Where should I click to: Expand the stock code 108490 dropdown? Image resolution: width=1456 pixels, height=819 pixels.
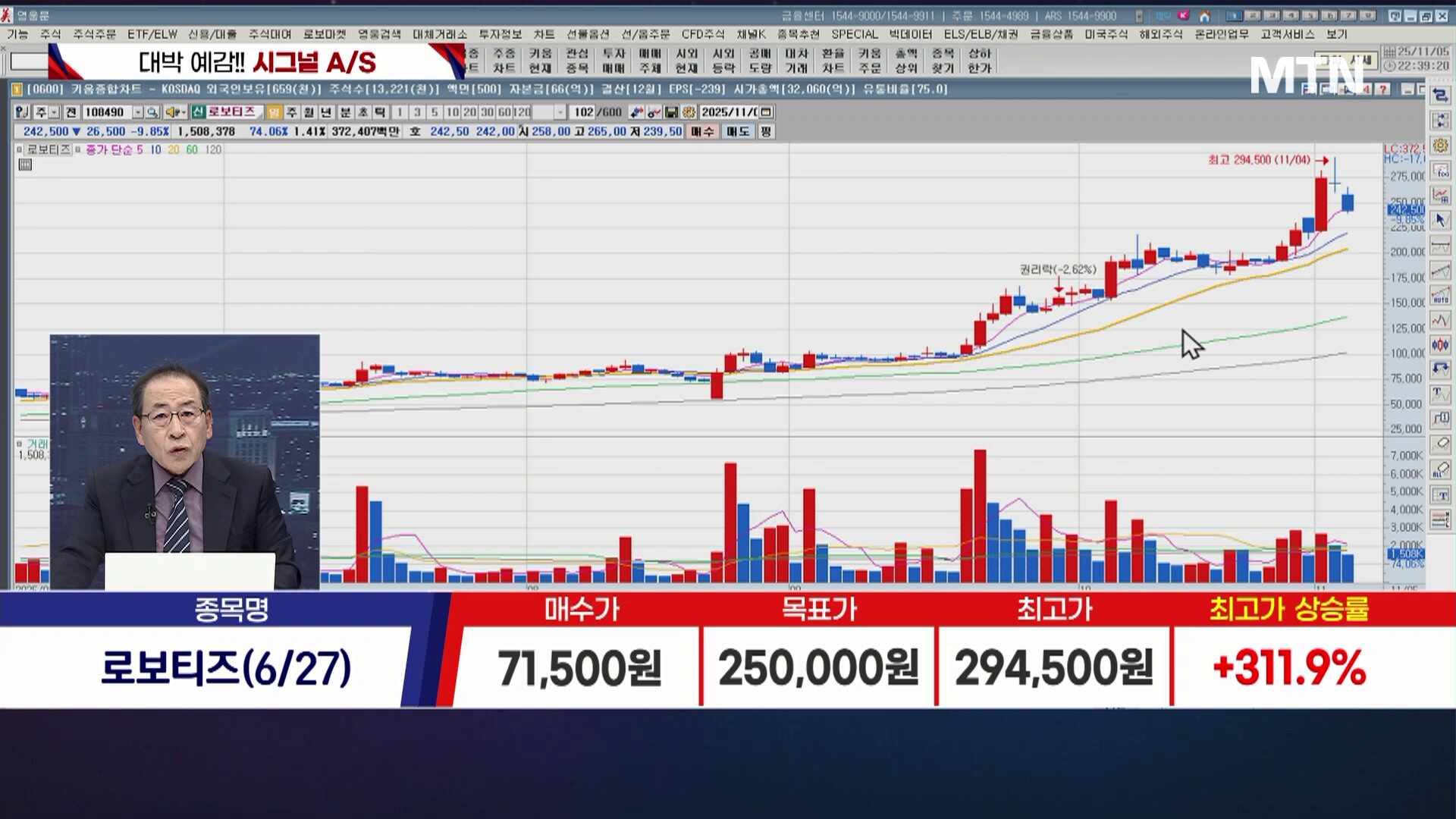pos(138,112)
